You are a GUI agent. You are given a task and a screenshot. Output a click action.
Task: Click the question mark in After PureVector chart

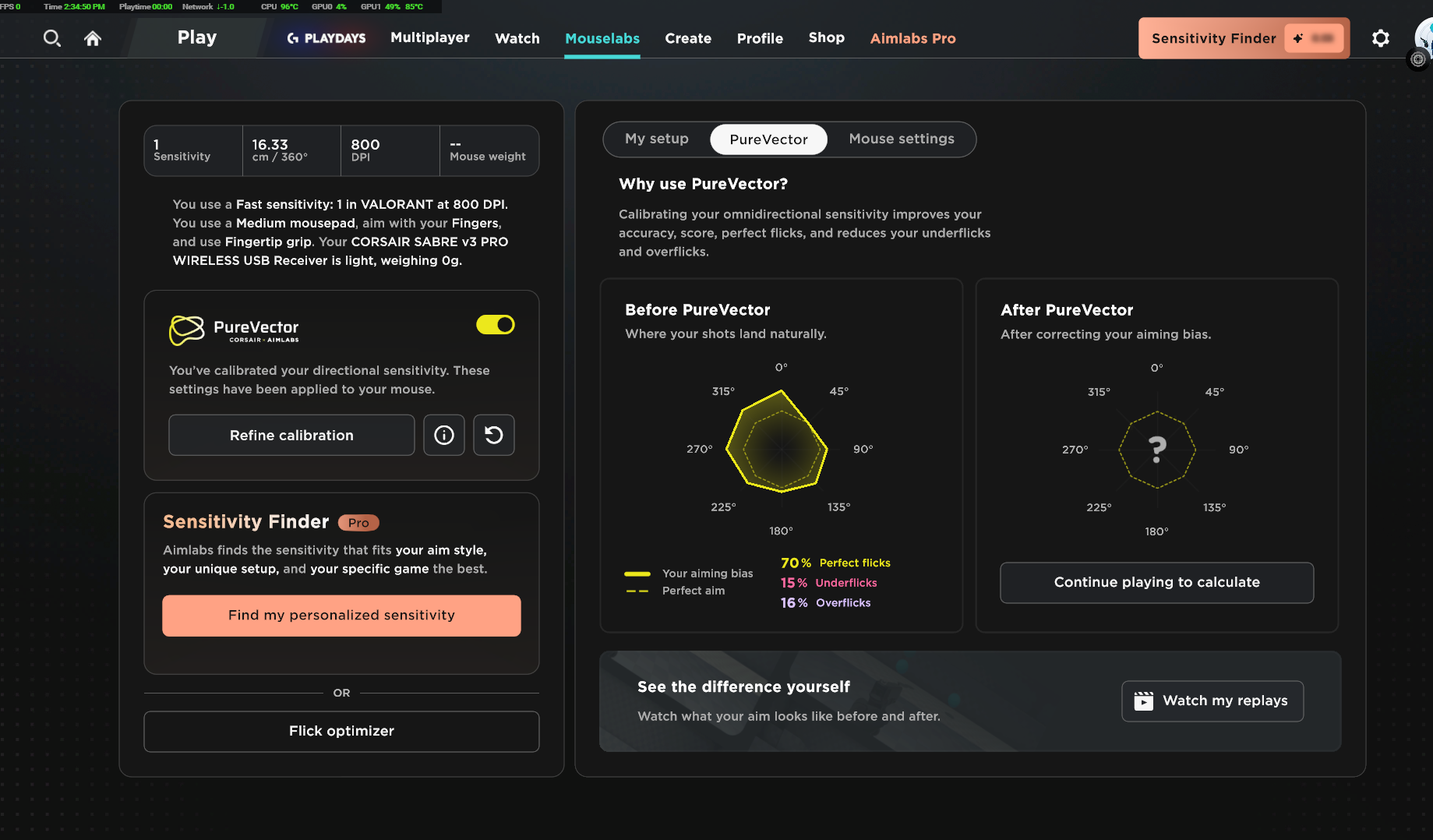pos(1158,450)
